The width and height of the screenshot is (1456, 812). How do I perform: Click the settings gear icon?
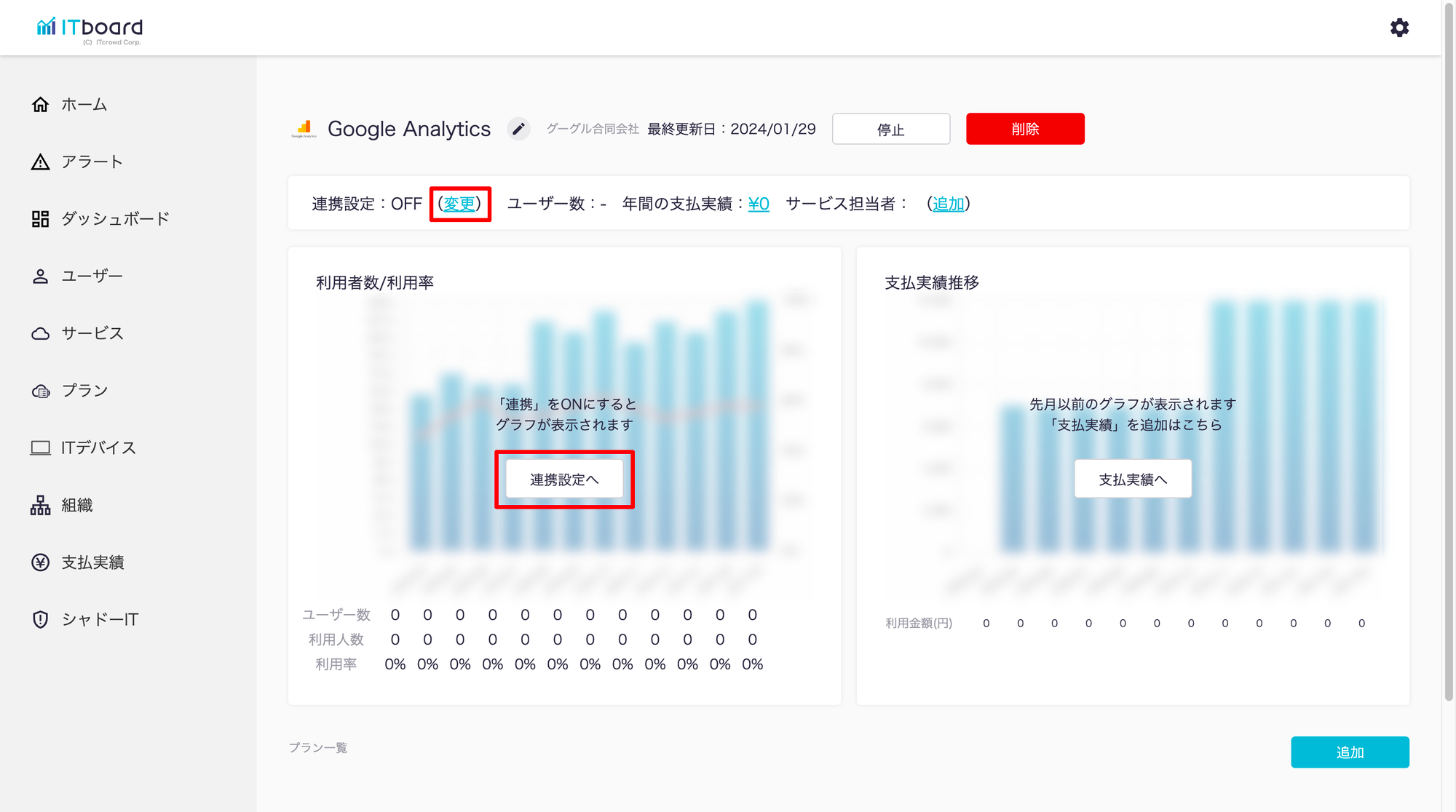[x=1399, y=28]
